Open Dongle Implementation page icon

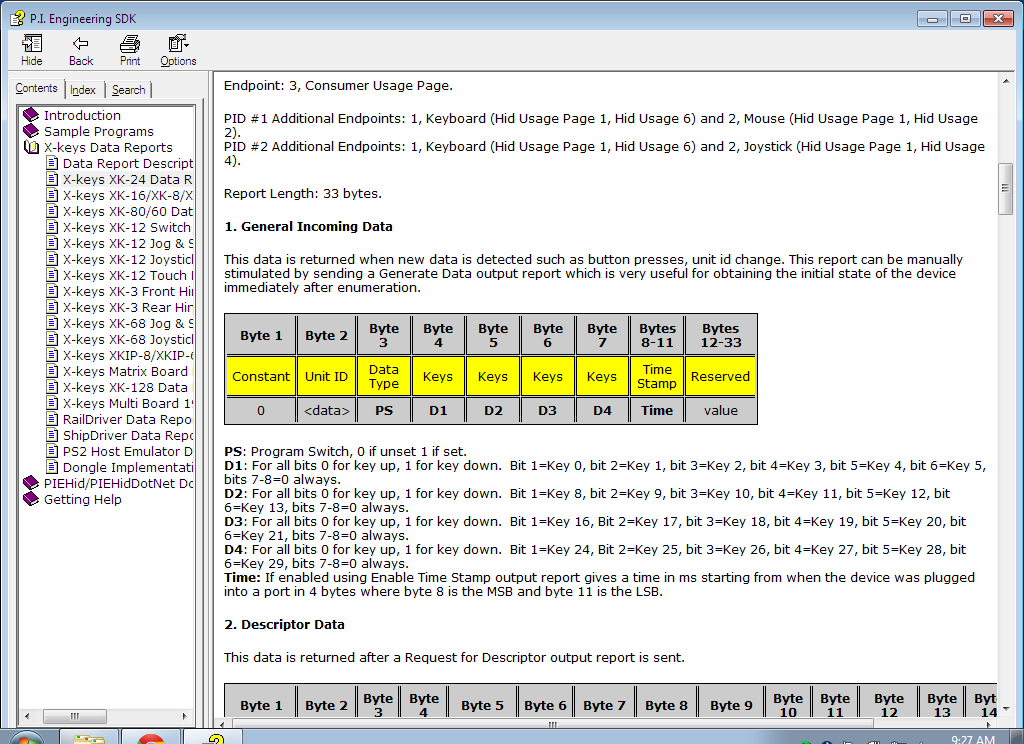pyautogui.click(x=53, y=467)
